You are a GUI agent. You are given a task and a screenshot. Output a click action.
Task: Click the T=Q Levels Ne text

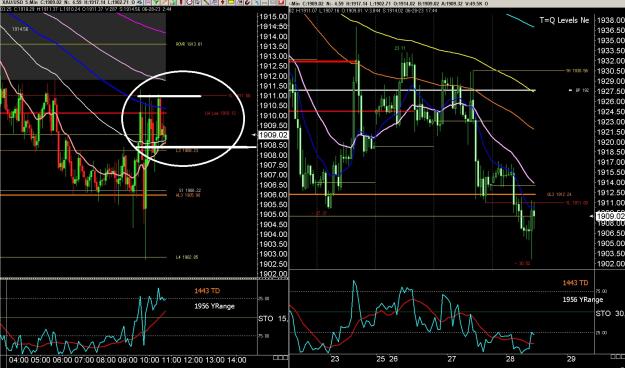564,20
